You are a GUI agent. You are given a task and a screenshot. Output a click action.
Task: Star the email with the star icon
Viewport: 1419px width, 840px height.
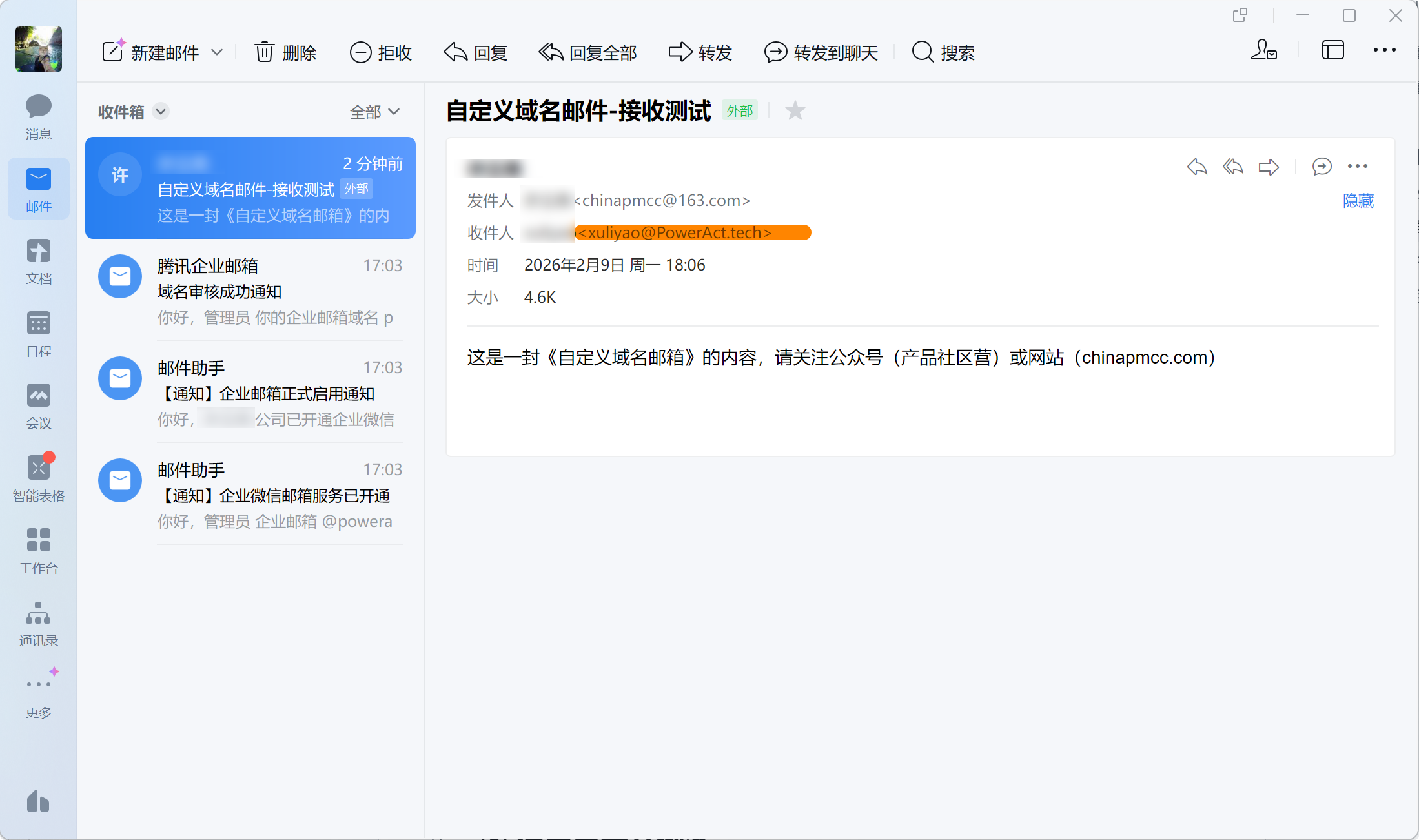[x=795, y=111]
